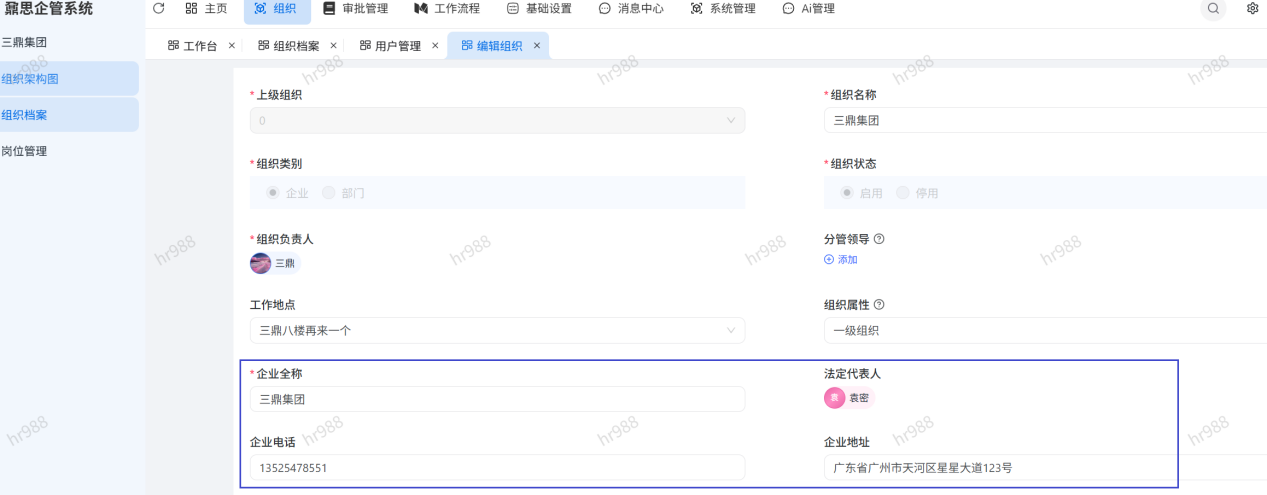Close the 编辑组织 tab
Screen dimensions: 1267x495
tap(537, 46)
